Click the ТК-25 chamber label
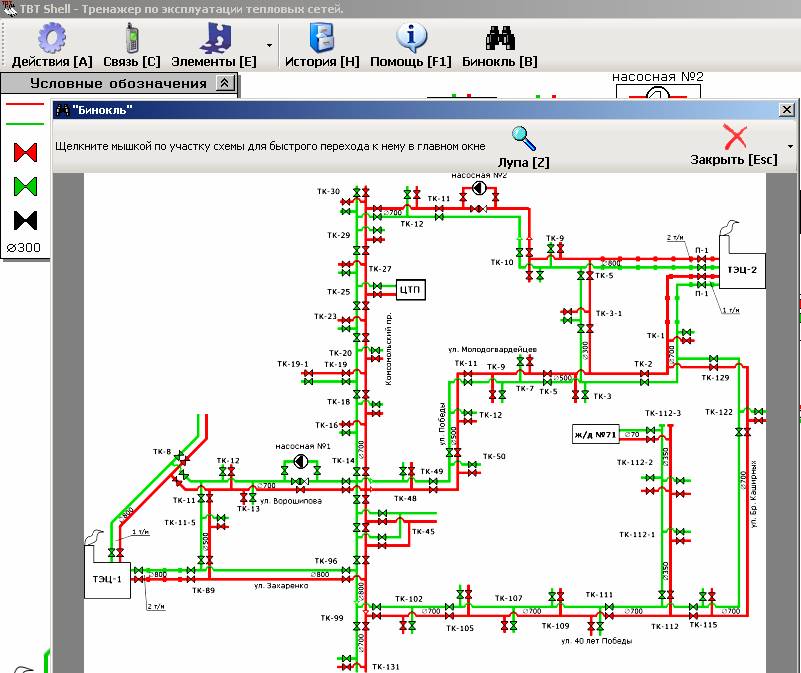This screenshot has height=673, width=801. pos(339,292)
